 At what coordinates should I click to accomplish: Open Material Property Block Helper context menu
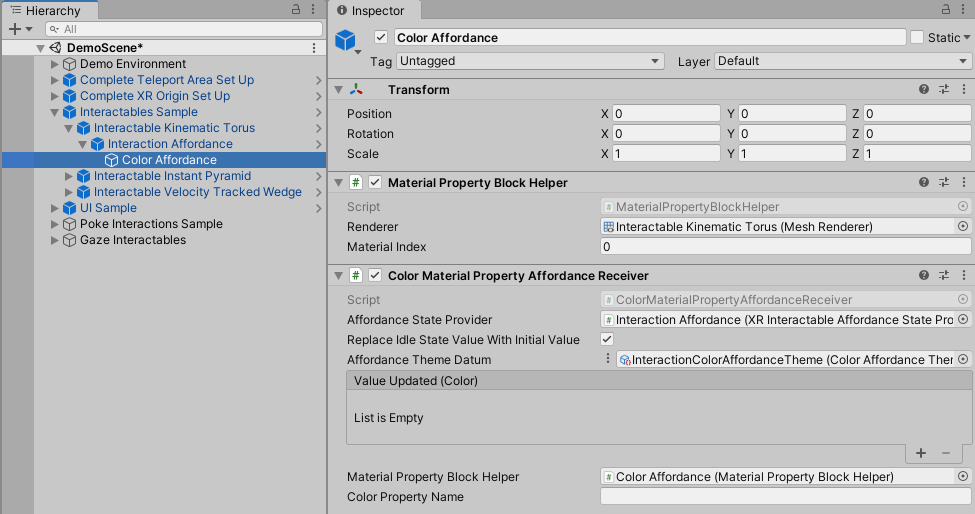(963, 183)
